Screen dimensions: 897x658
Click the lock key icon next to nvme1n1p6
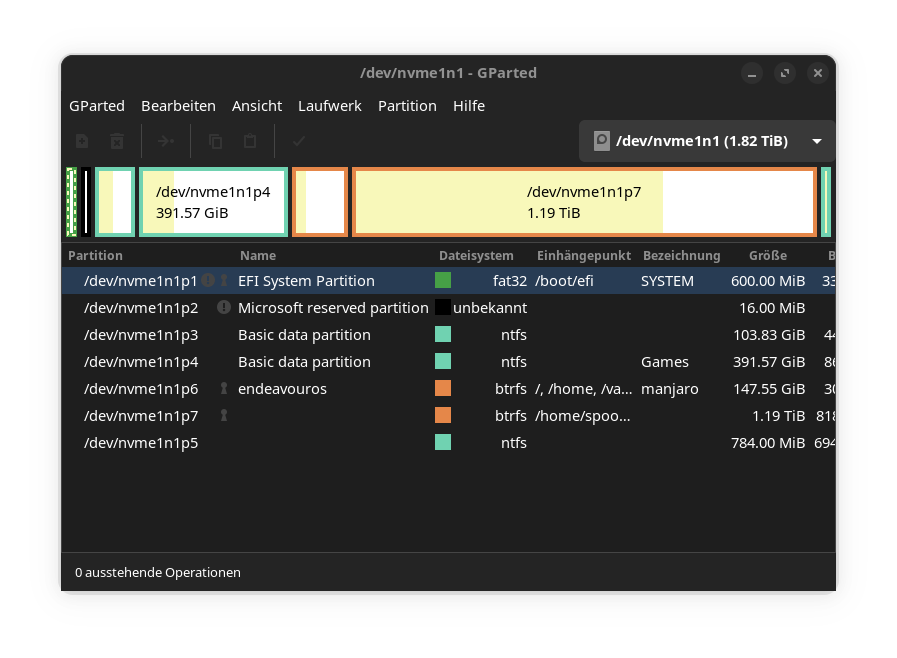tap(224, 389)
